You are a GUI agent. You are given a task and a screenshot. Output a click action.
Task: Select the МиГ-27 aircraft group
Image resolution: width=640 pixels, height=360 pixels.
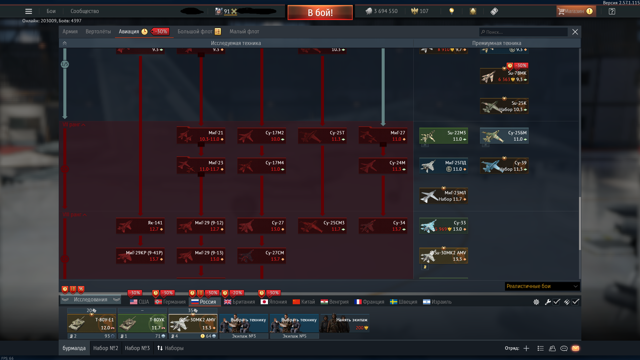383,136
